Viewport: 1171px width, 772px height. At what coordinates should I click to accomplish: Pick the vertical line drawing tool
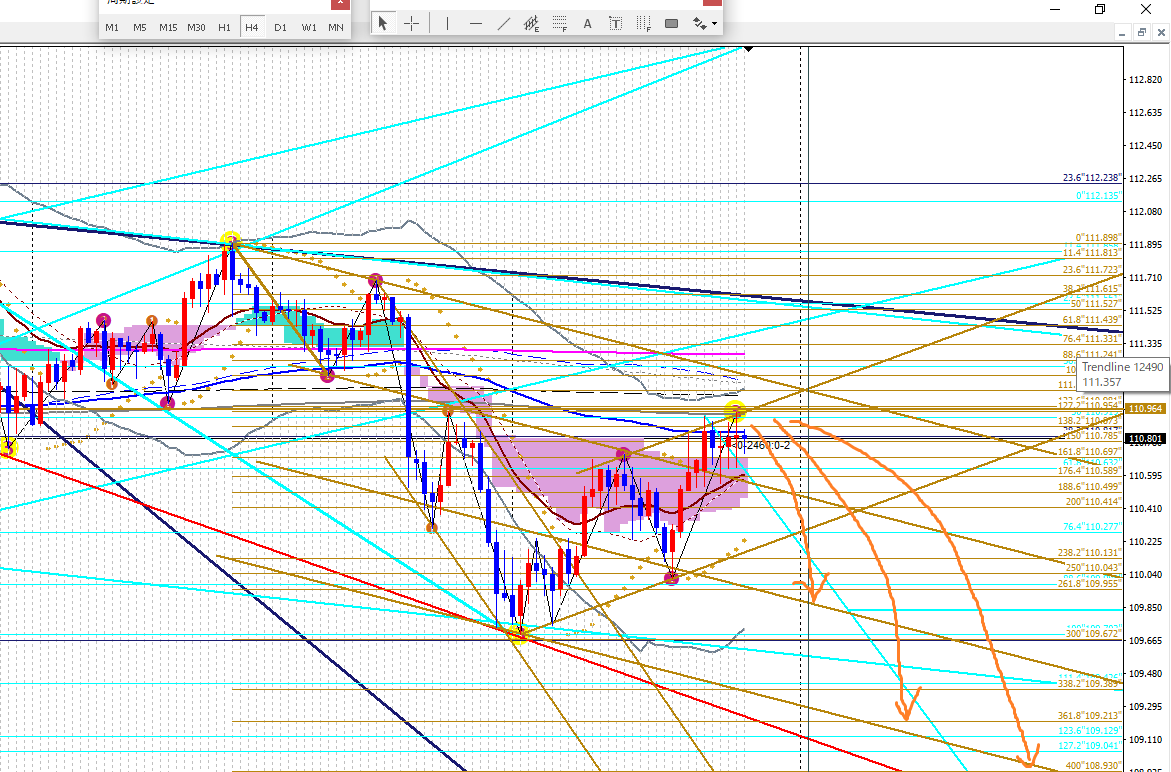click(446, 24)
